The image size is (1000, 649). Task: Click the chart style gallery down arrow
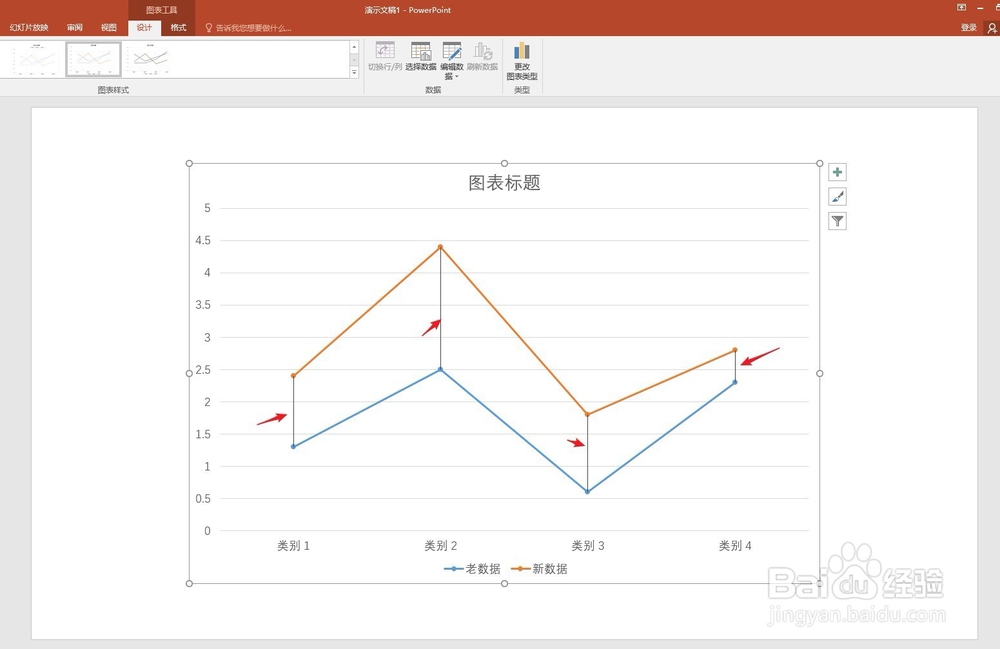point(354,58)
